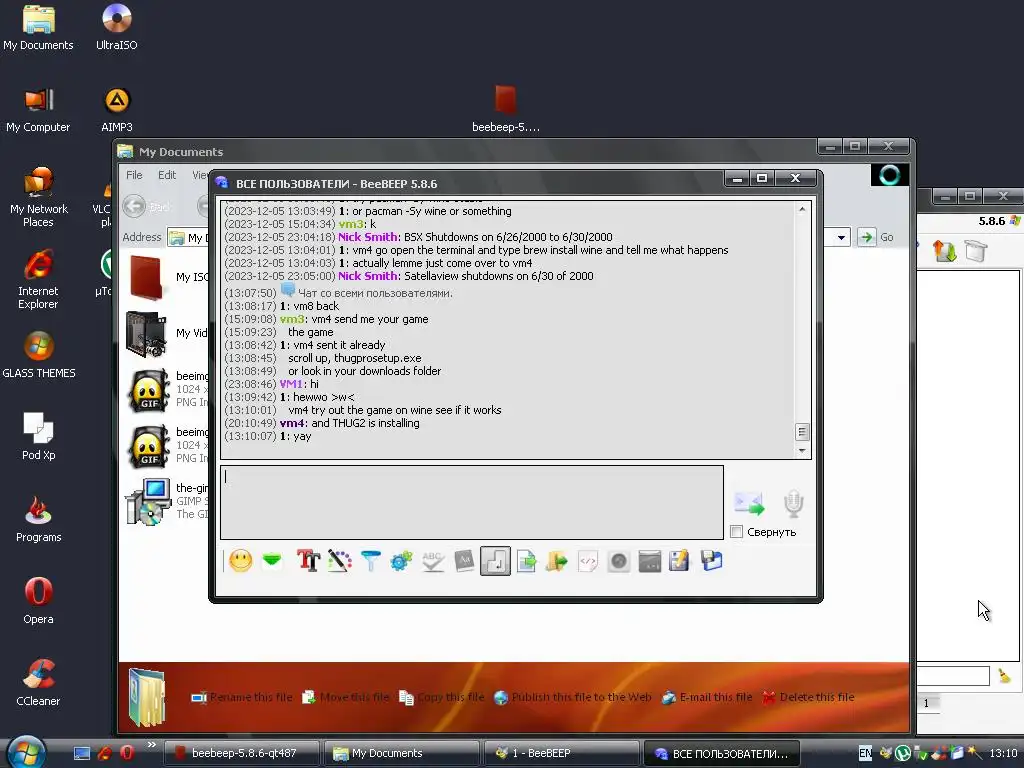Open chat settings with blue gears icon
1024x768 pixels.
(x=401, y=561)
